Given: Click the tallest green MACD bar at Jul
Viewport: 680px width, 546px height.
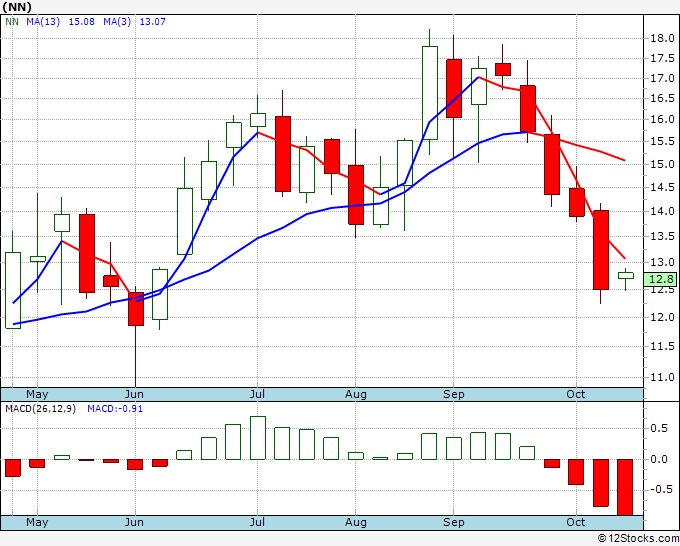Looking at the screenshot, I should tap(258, 438).
